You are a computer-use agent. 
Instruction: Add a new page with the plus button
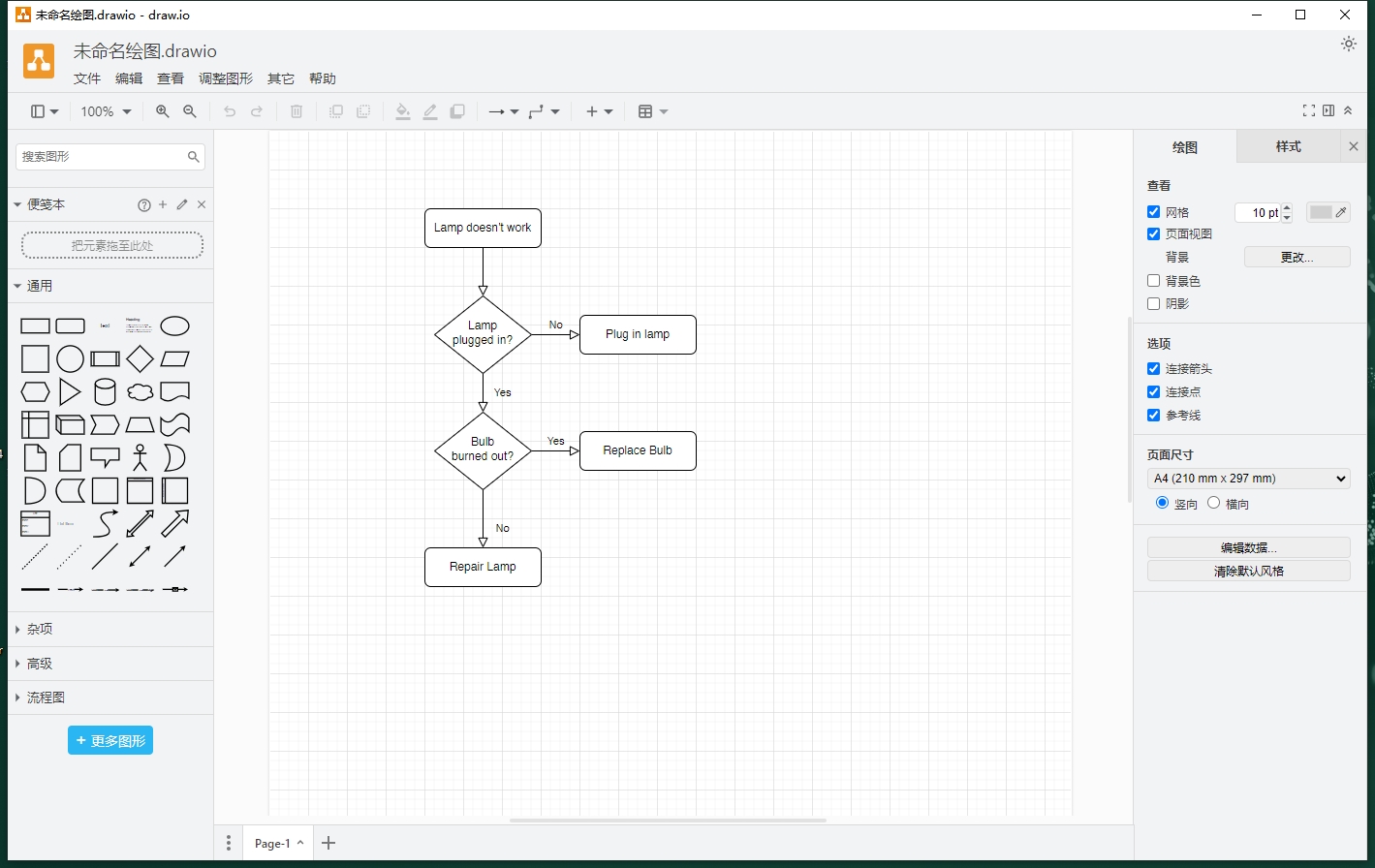(x=328, y=843)
